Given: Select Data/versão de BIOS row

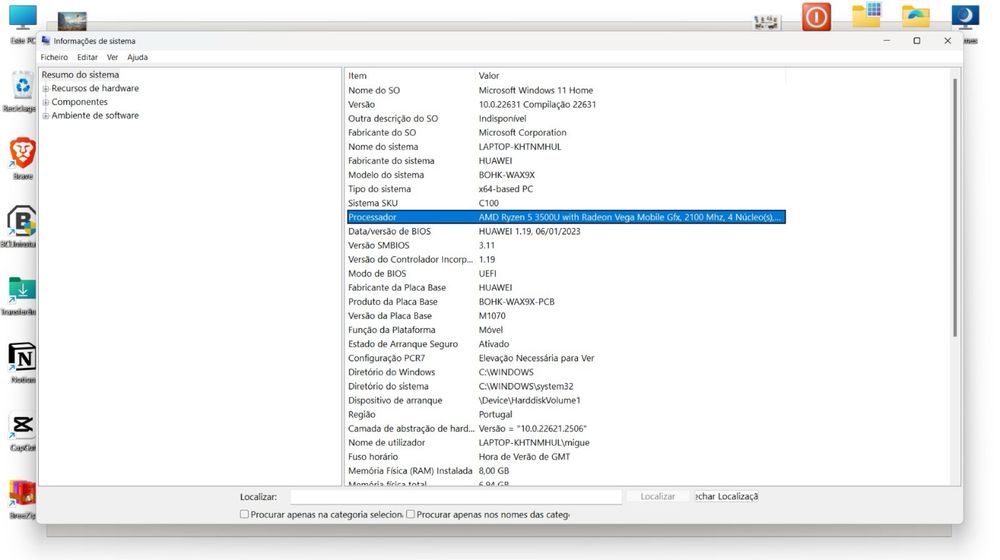Looking at the screenshot, I should click(566, 232).
